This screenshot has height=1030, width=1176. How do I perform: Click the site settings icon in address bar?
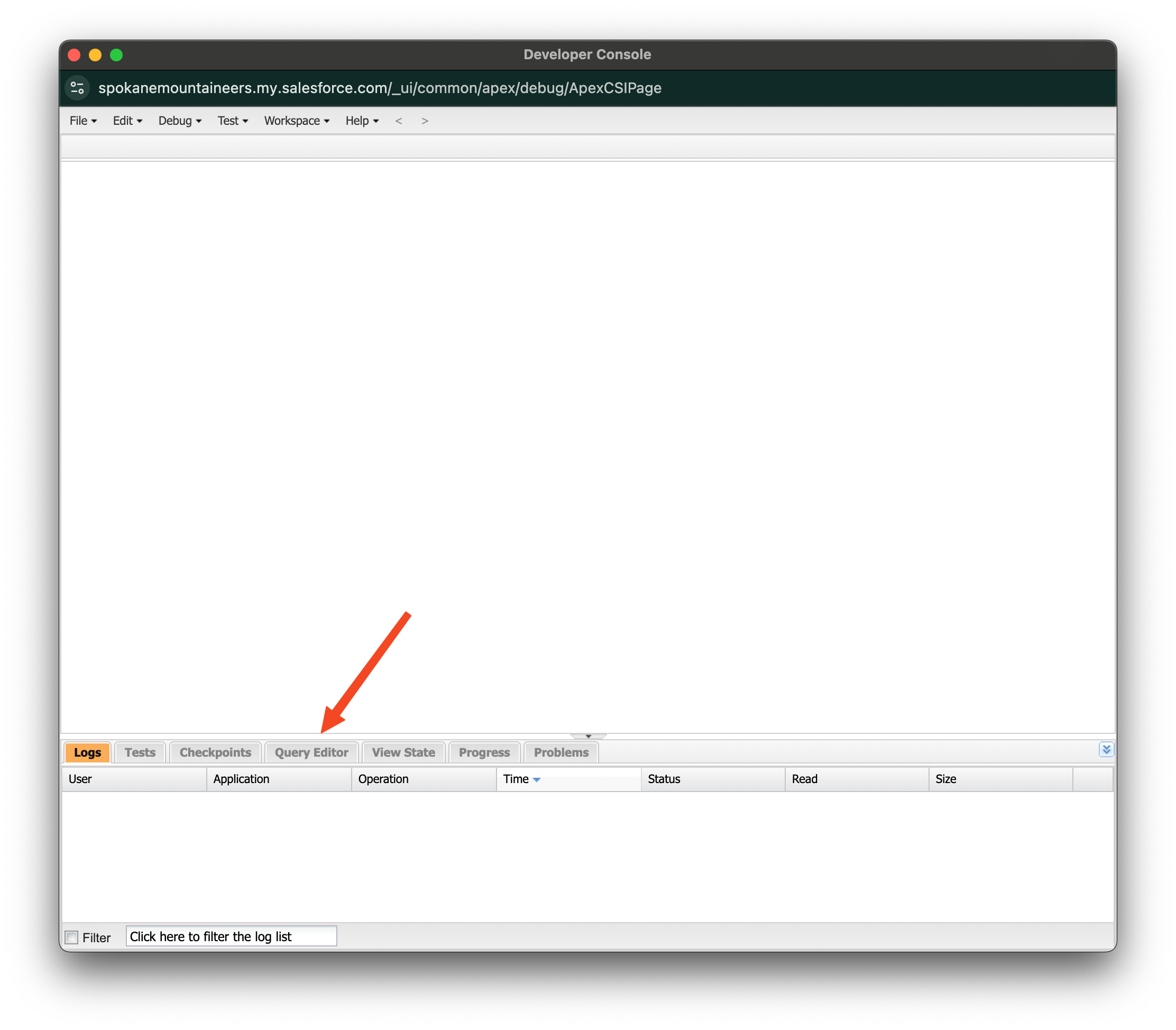[77, 88]
